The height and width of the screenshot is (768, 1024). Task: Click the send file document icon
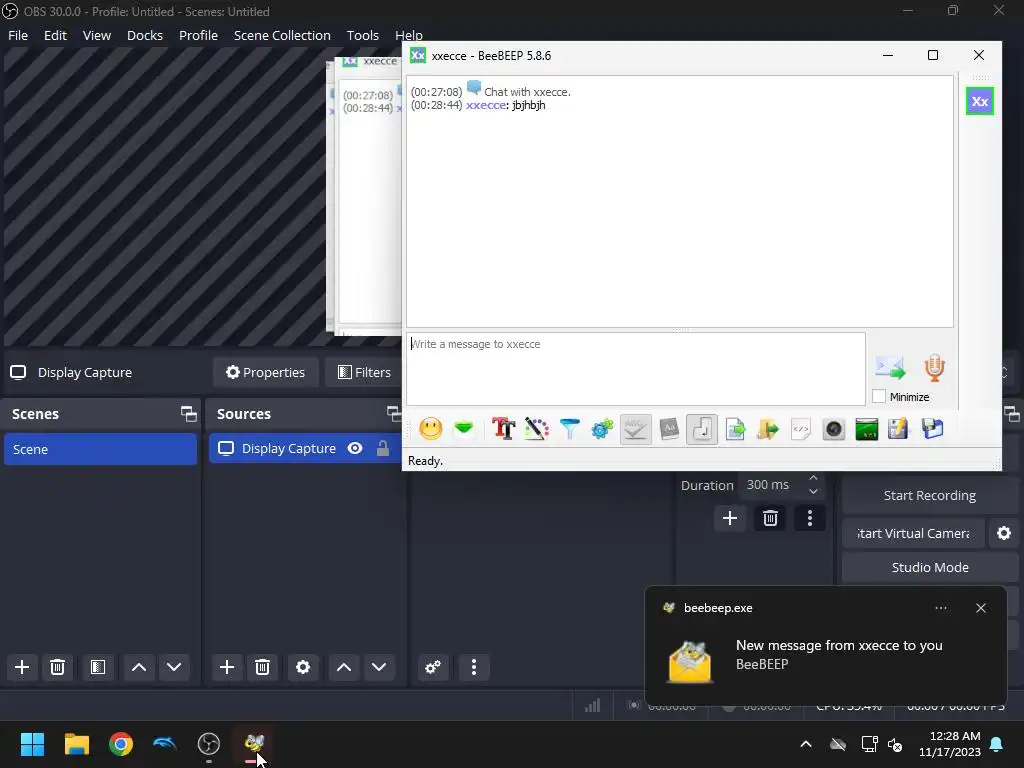[735, 429]
